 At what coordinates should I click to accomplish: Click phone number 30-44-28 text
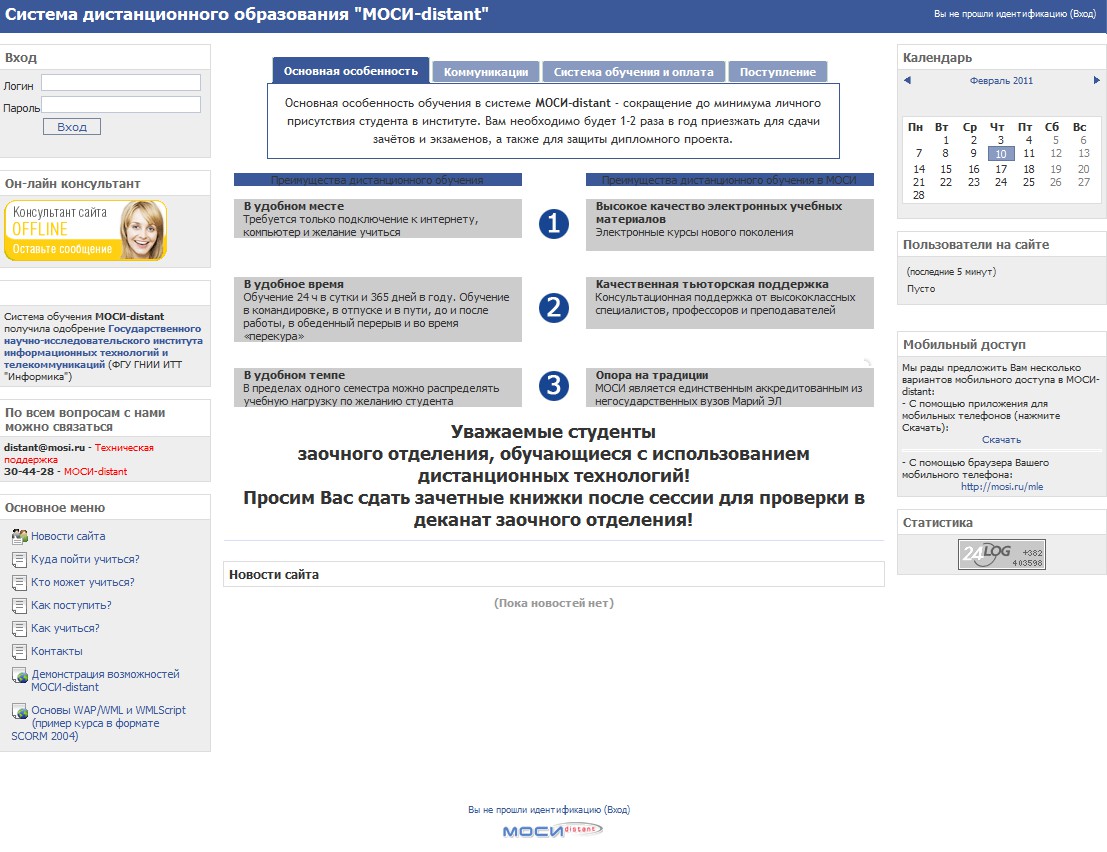29,472
